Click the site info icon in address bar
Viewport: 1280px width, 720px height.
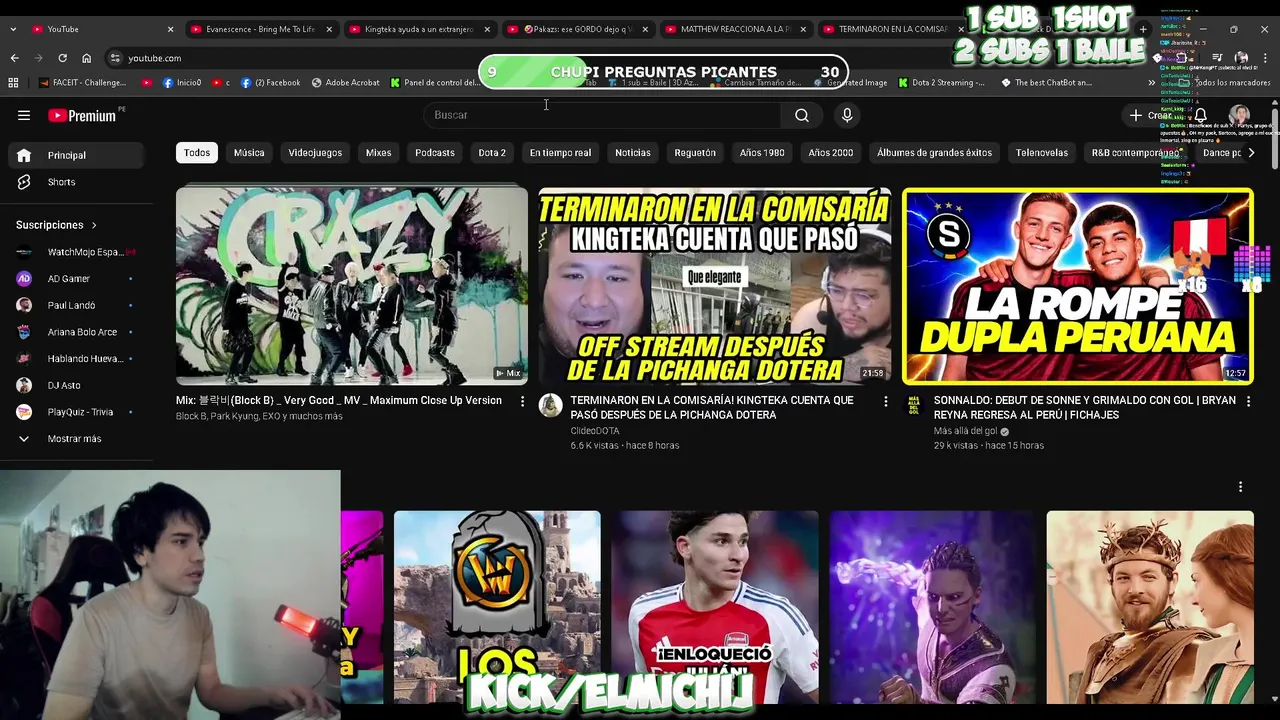click(x=116, y=58)
